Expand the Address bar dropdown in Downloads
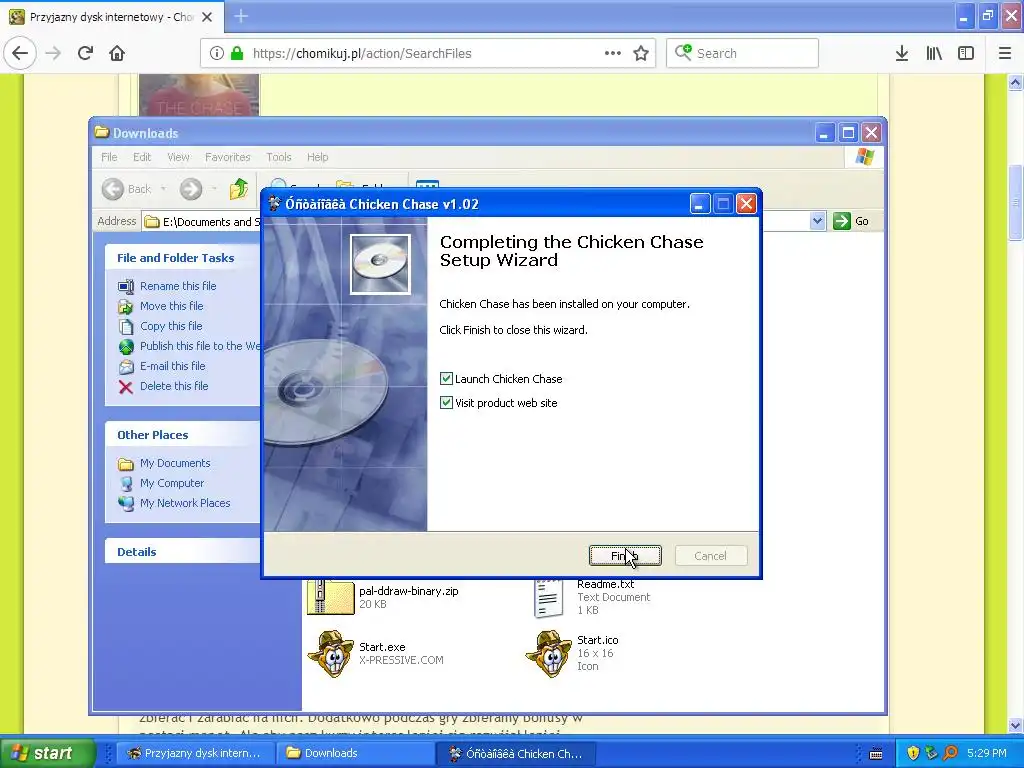This screenshot has height=768, width=1024. (818, 221)
